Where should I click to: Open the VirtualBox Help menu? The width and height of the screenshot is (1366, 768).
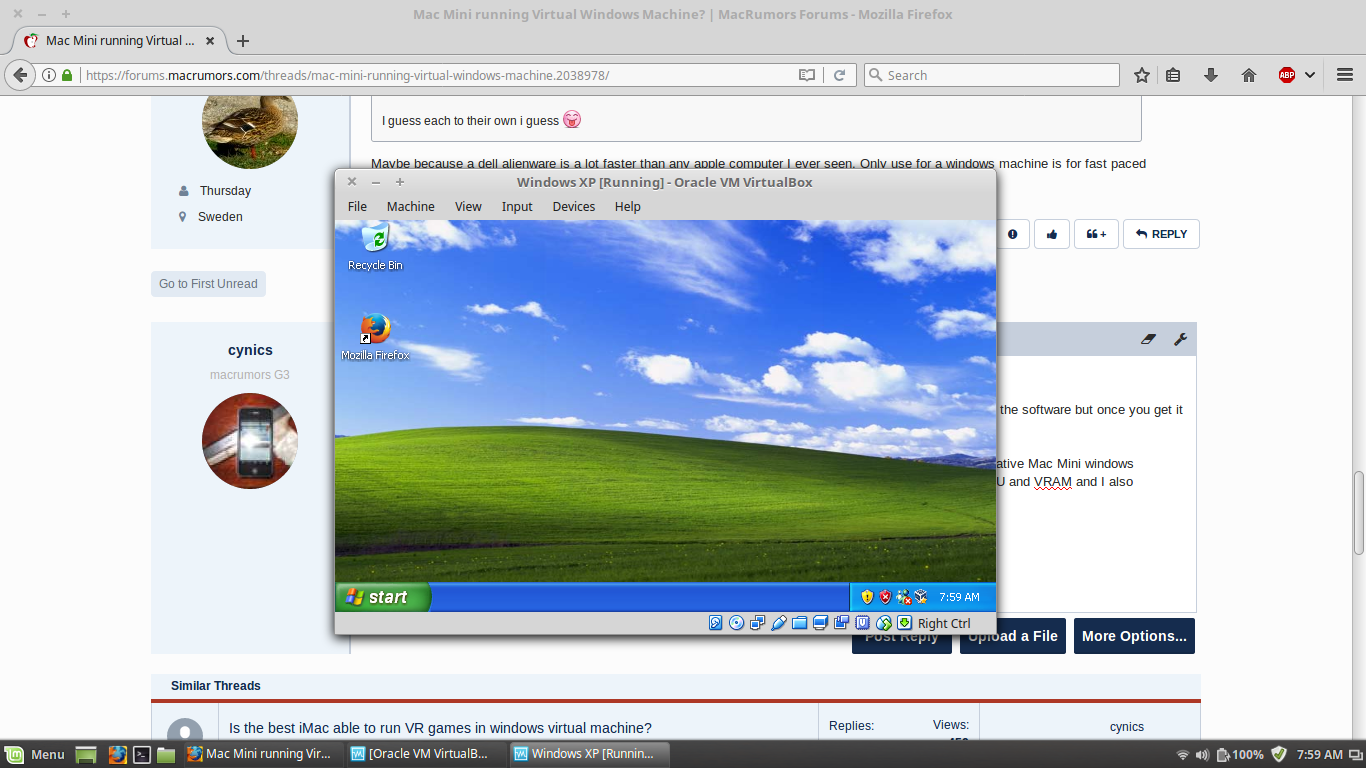pyautogui.click(x=627, y=207)
